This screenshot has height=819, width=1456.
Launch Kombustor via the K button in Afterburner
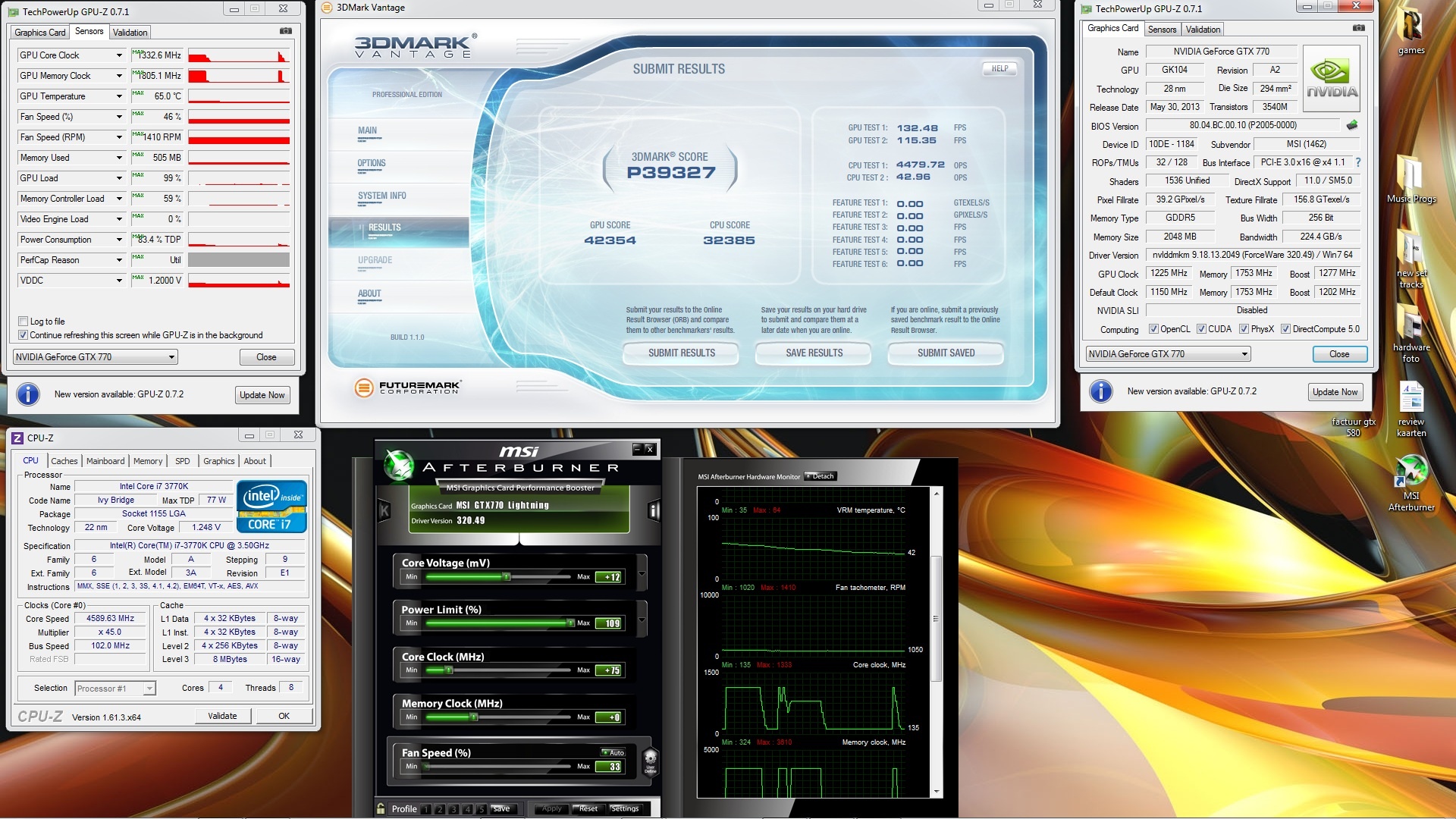384,510
